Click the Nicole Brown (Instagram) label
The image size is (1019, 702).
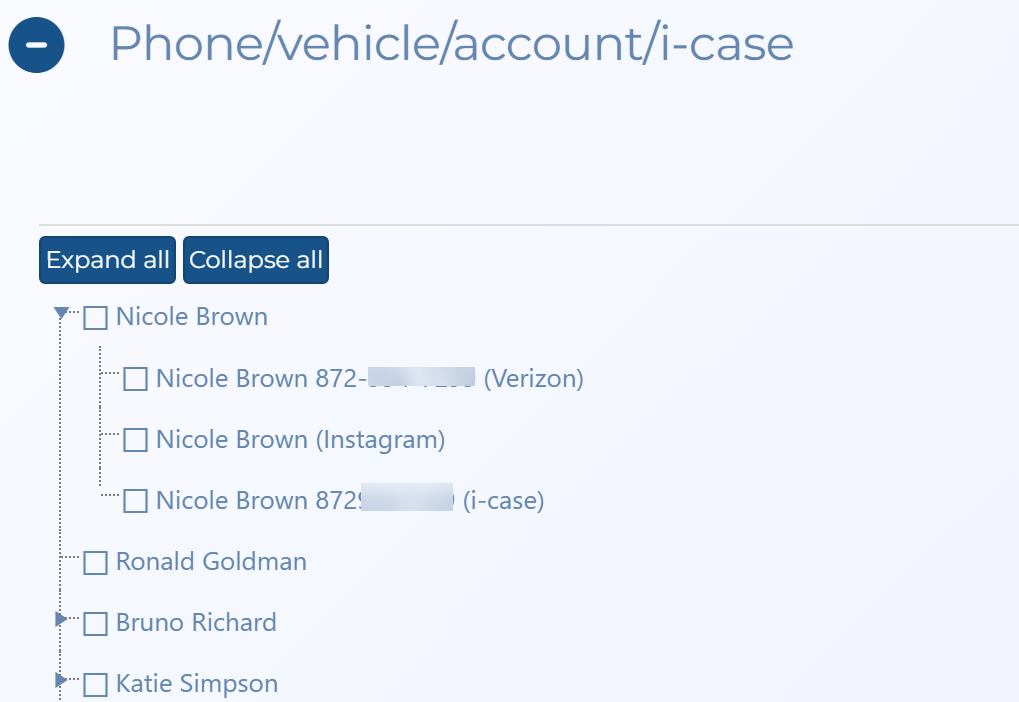point(300,440)
